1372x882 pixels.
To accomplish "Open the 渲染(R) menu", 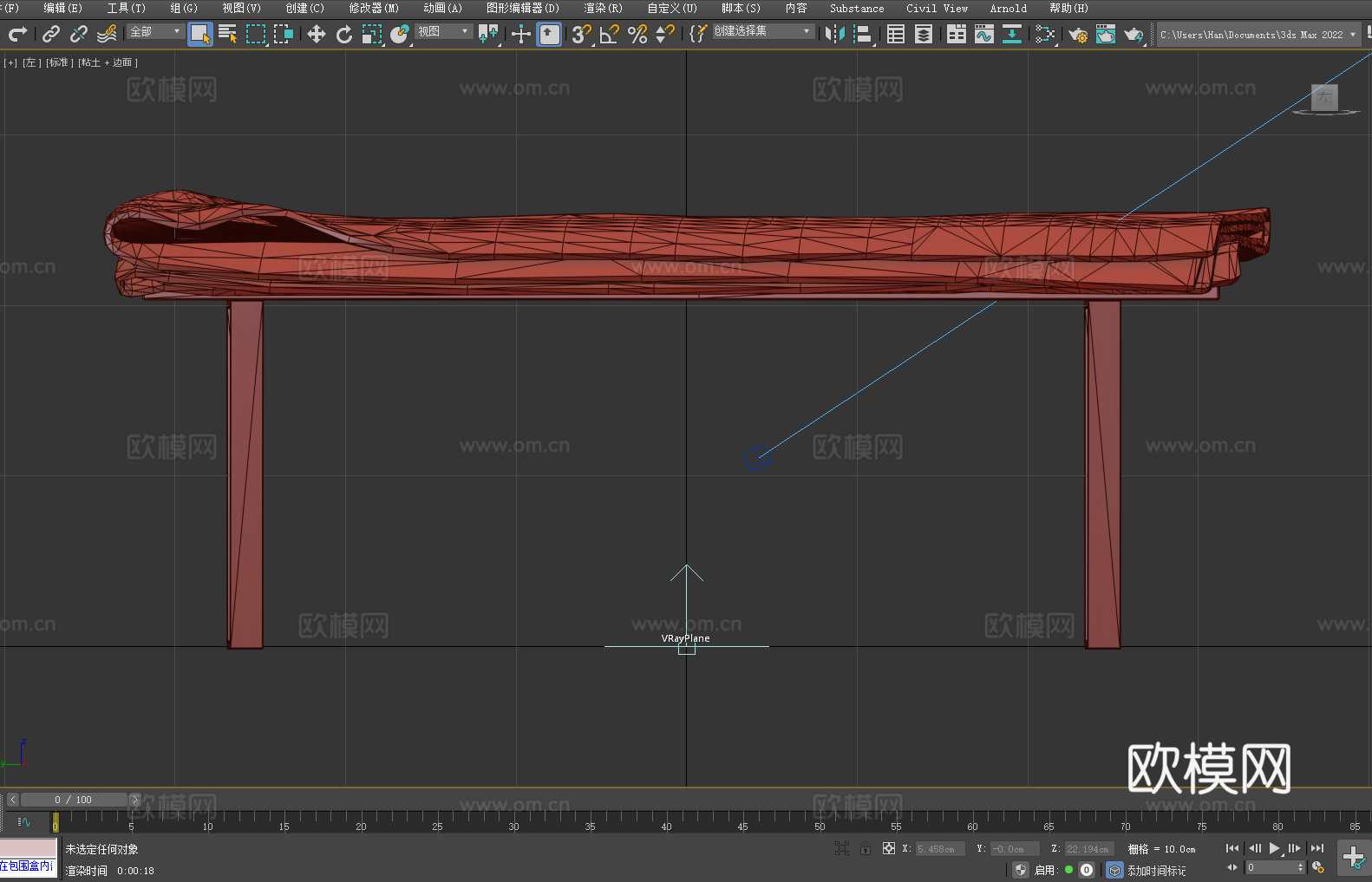I will coord(603,8).
